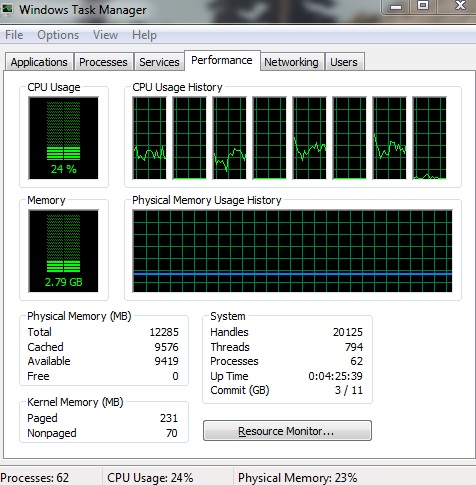
Task: Click the Nonpaged kernel memory value 70
Action: 172,433
